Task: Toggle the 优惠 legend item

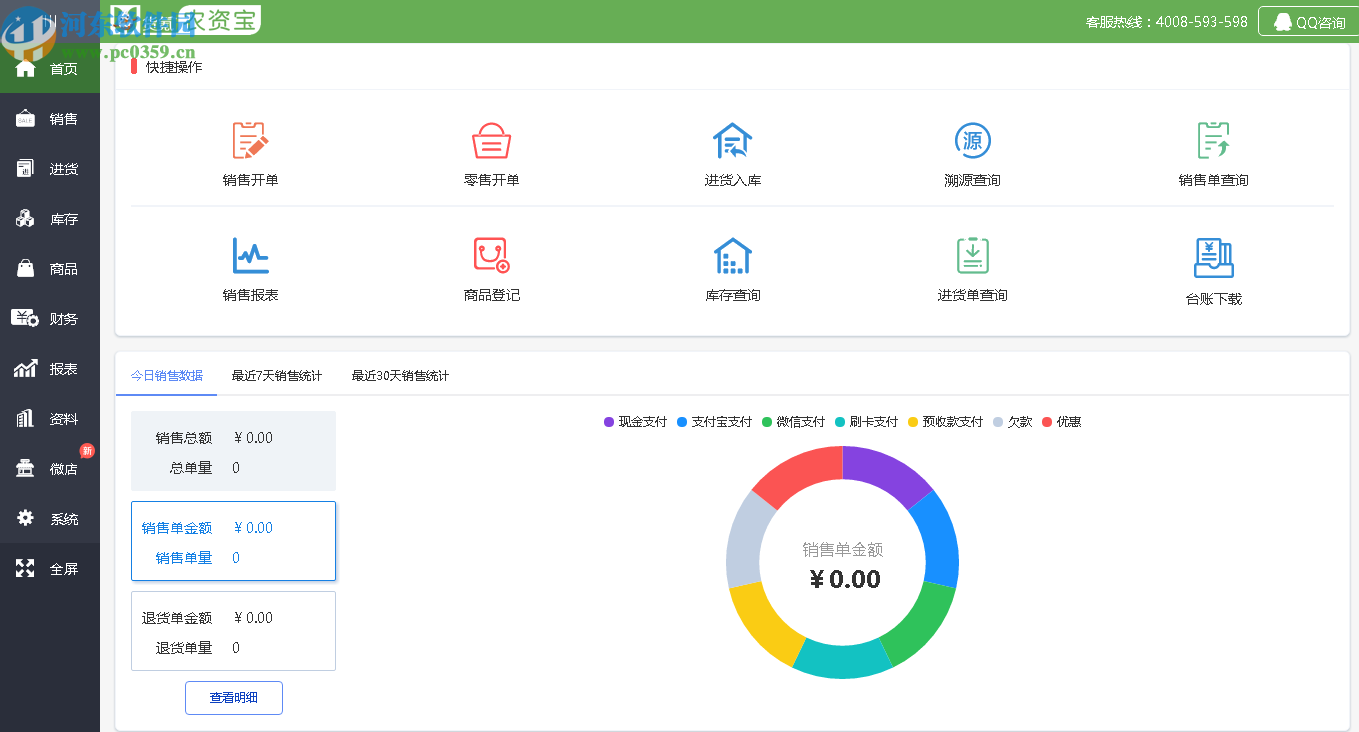Action: [1061, 422]
